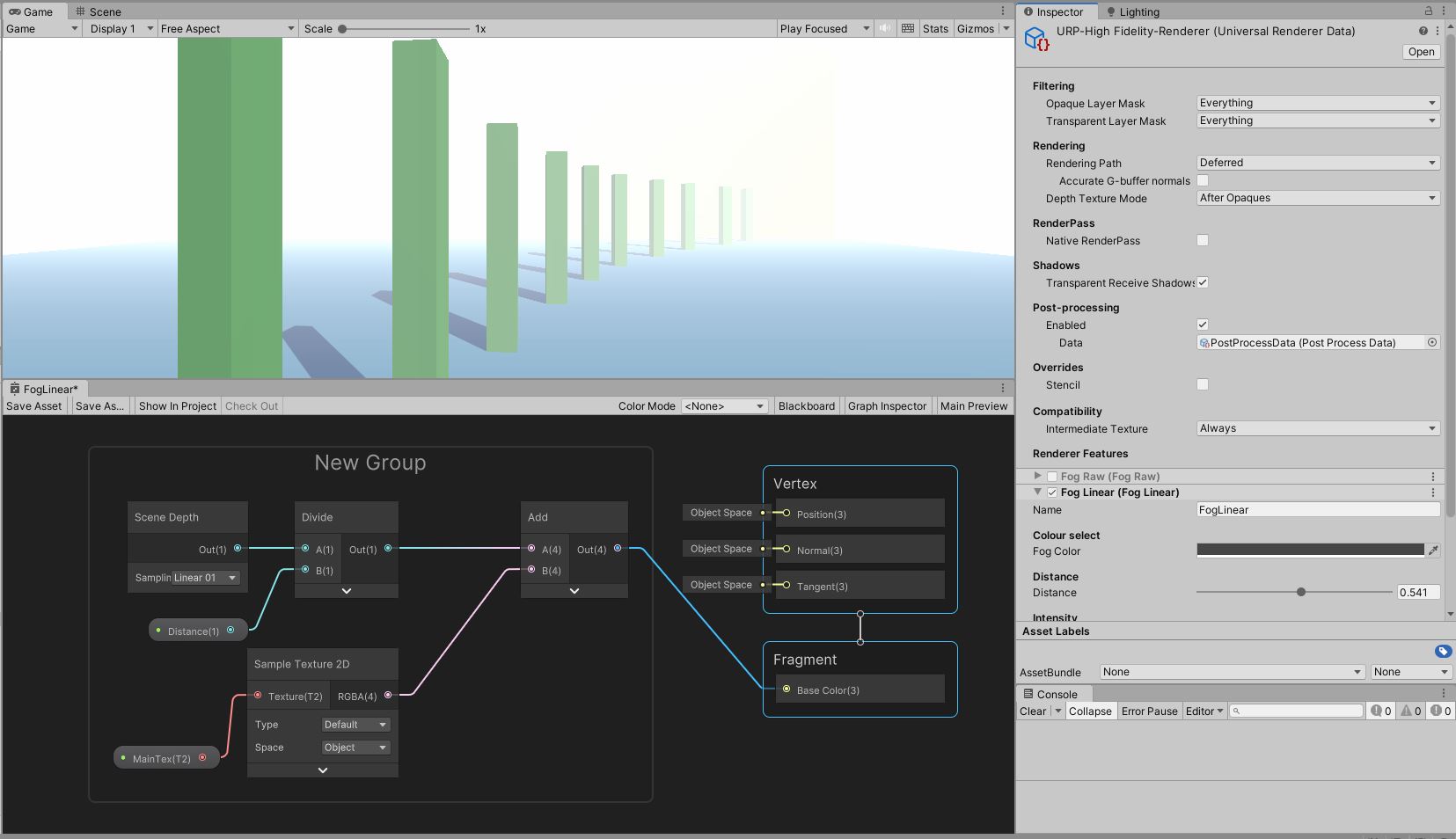Uncheck Transparent Receive Shadows
Screen dimensions: 1456x839
(x=1202, y=282)
